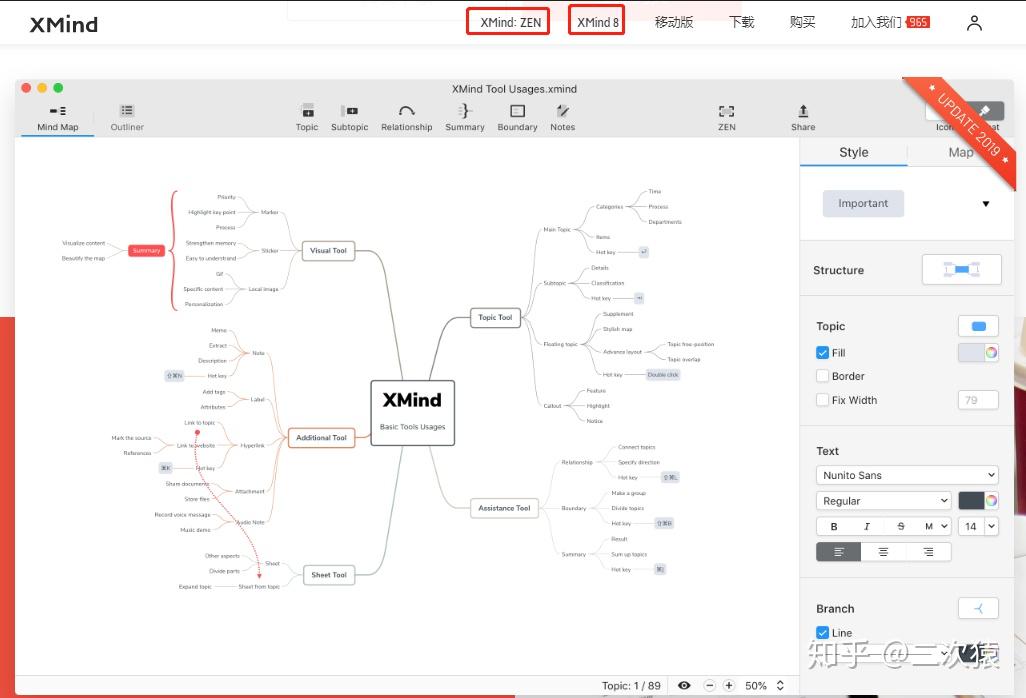
Task: Open the 50% zoom level stepper
Action: click(x=780, y=686)
